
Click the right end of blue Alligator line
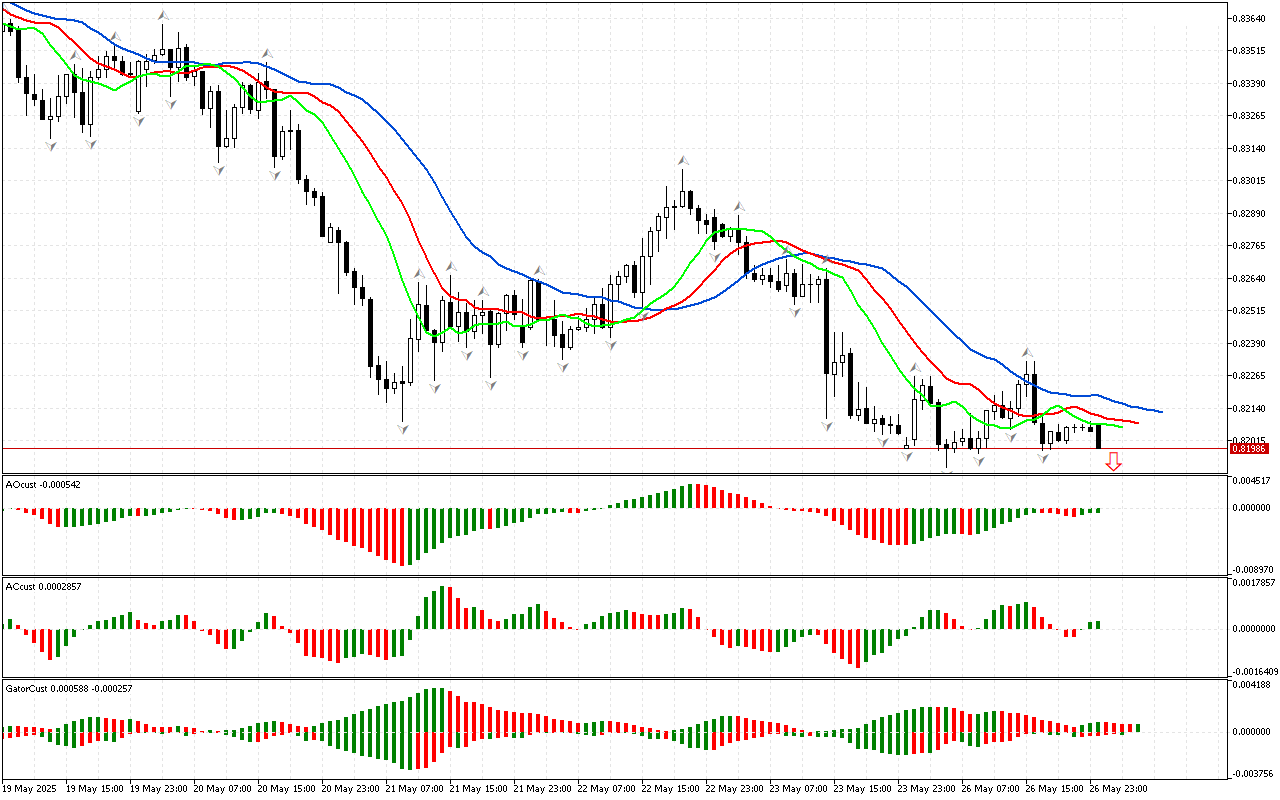1160,411
